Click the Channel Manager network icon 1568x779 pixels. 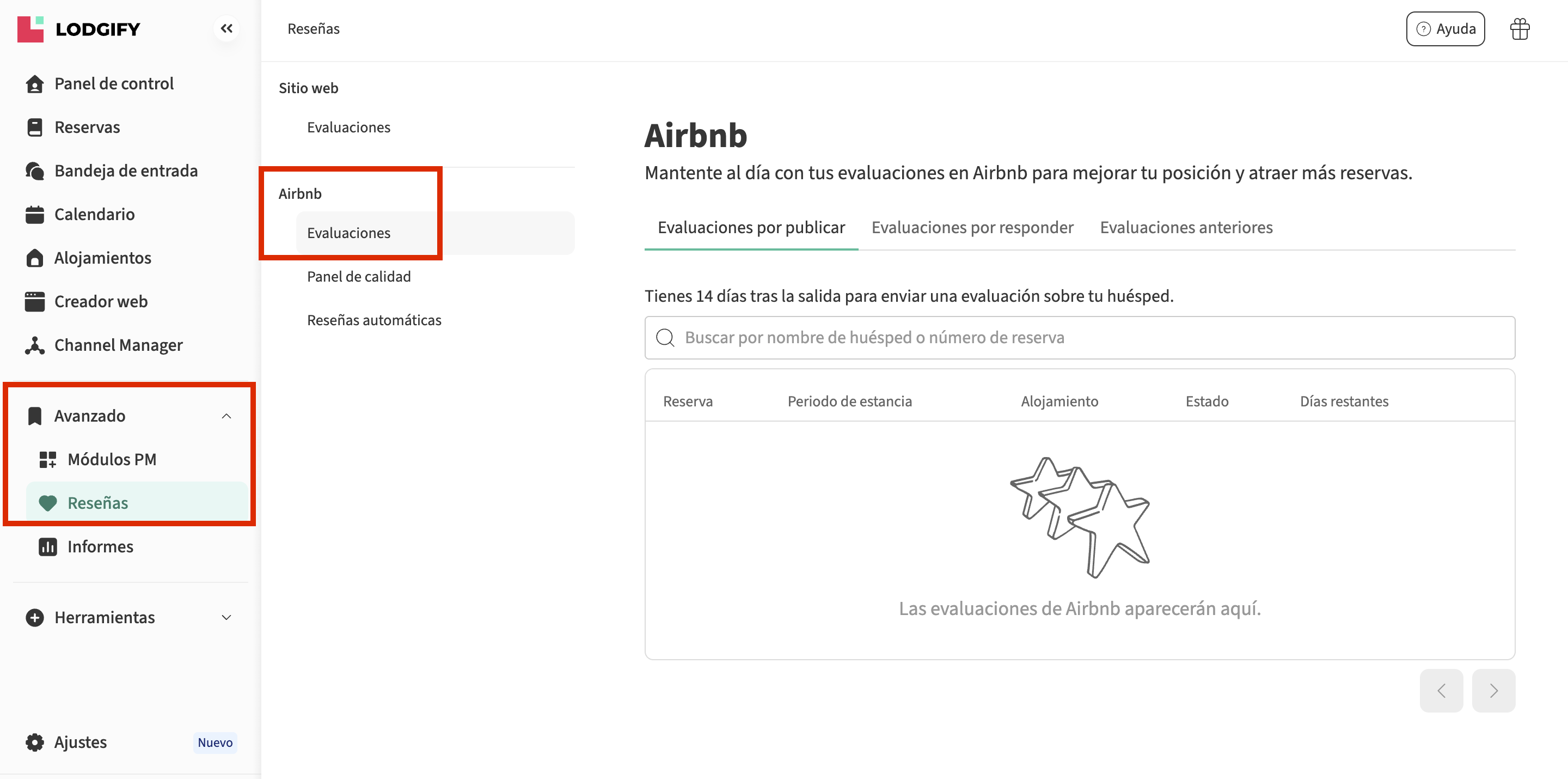click(x=35, y=345)
